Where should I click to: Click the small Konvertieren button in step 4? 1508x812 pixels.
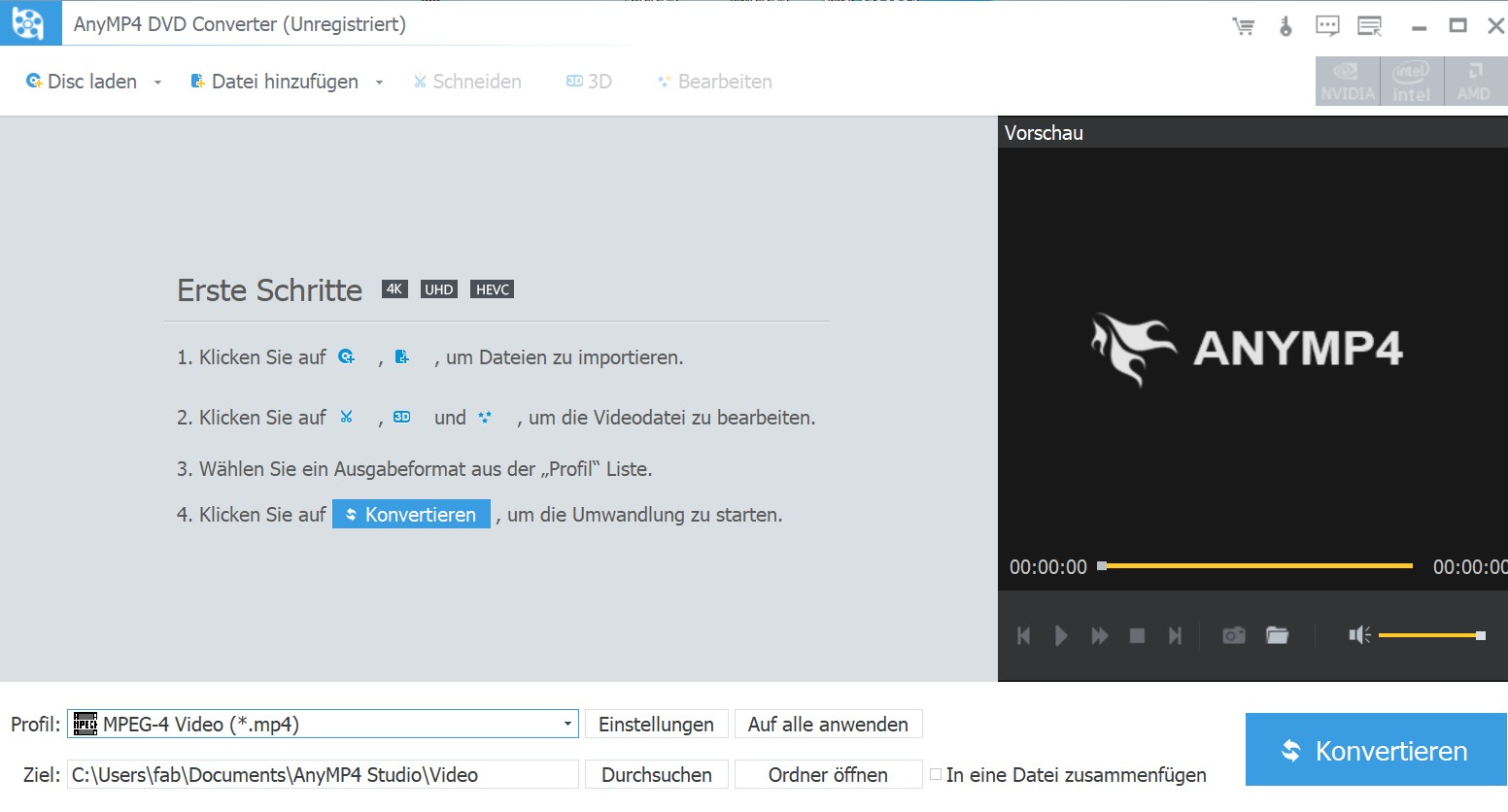(411, 514)
